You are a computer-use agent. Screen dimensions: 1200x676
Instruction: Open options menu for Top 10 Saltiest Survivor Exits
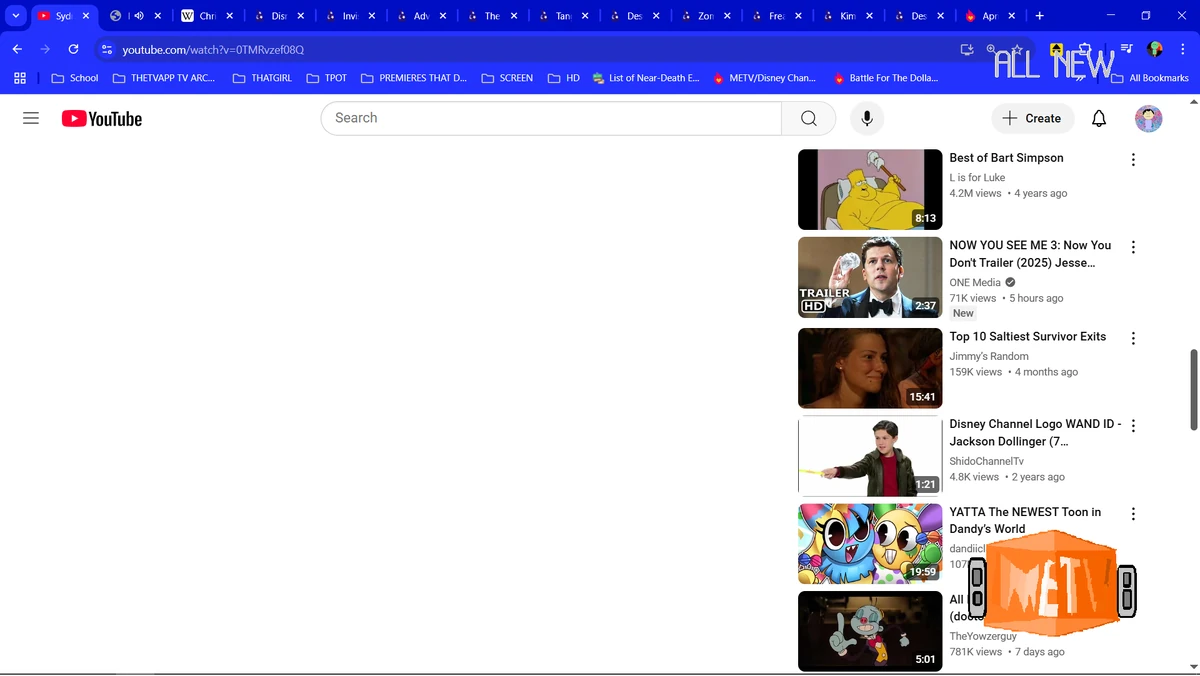click(1133, 338)
